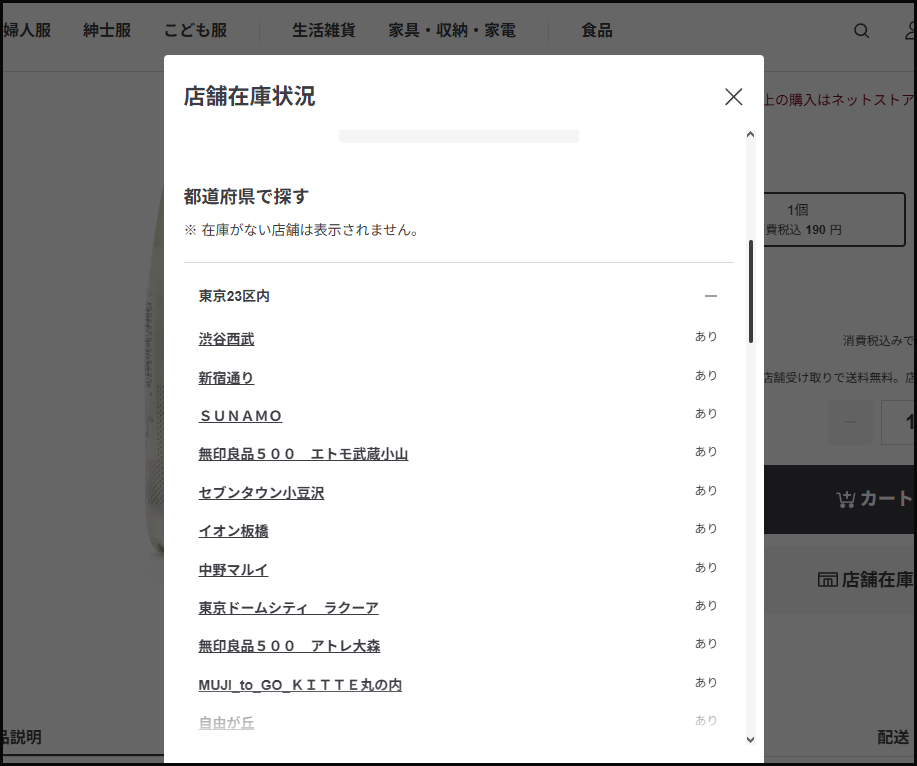Collapse the 東京23区内 section

pos(711,296)
